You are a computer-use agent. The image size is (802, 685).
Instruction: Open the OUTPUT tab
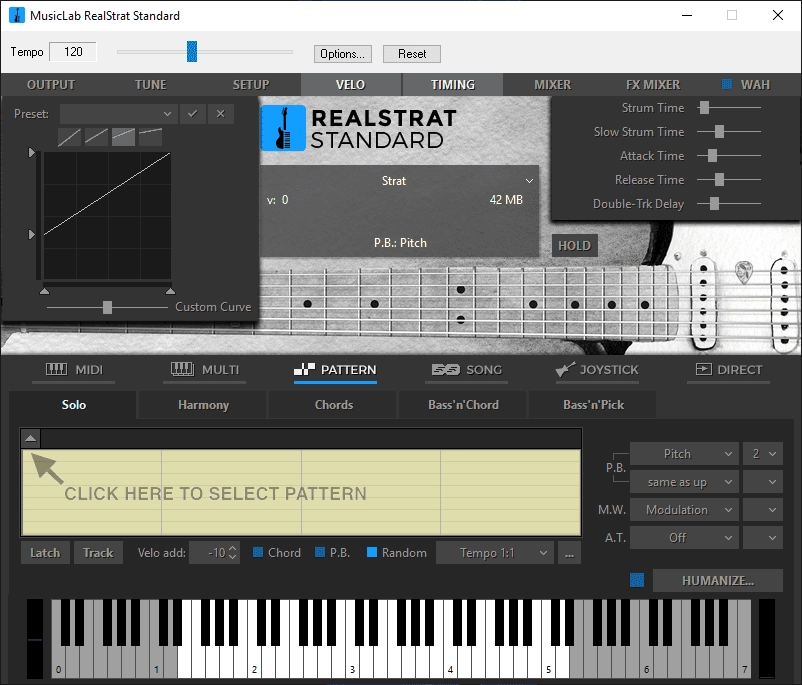[51, 84]
